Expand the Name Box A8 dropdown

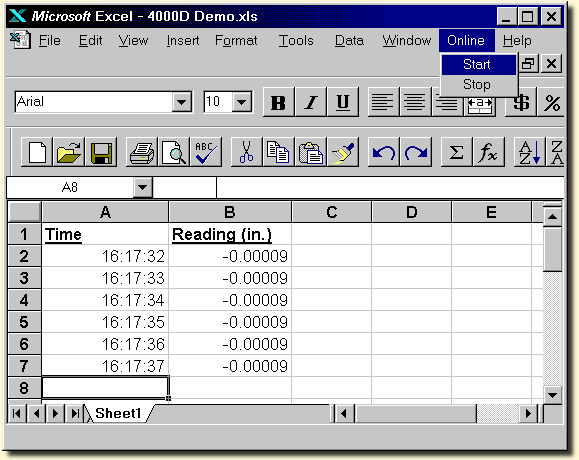pos(143,187)
